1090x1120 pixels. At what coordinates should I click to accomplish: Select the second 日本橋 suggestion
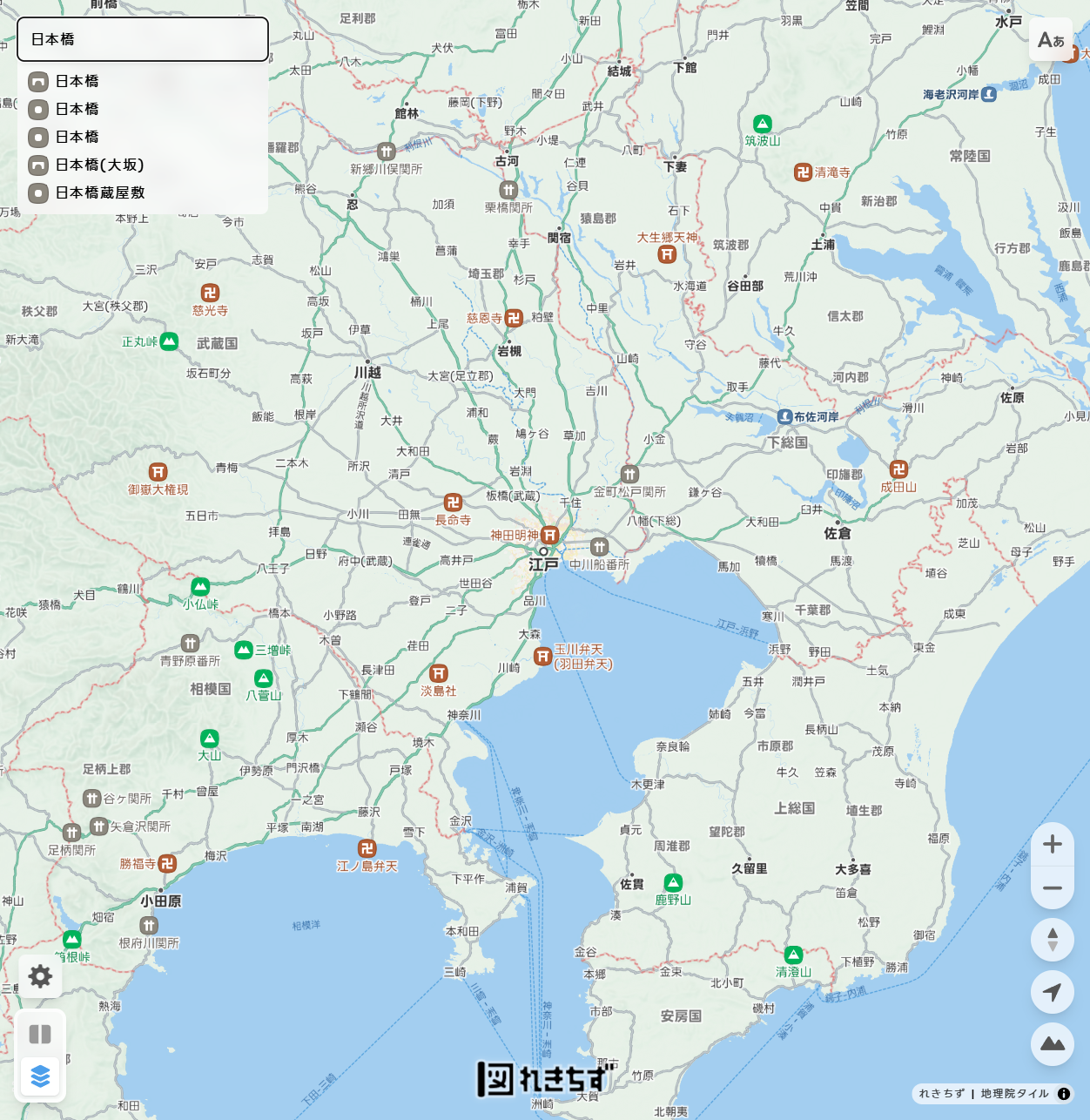77,109
